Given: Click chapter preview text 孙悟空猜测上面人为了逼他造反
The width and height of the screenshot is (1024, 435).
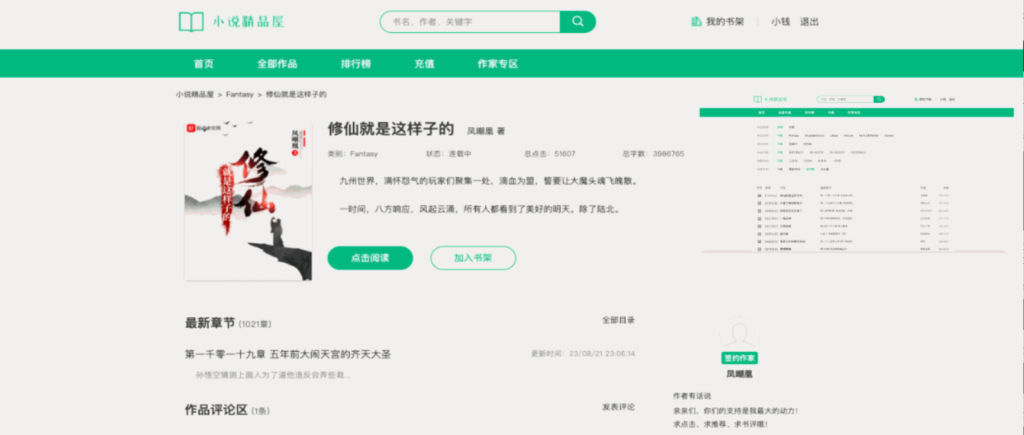Looking at the screenshot, I should click(x=274, y=375).
